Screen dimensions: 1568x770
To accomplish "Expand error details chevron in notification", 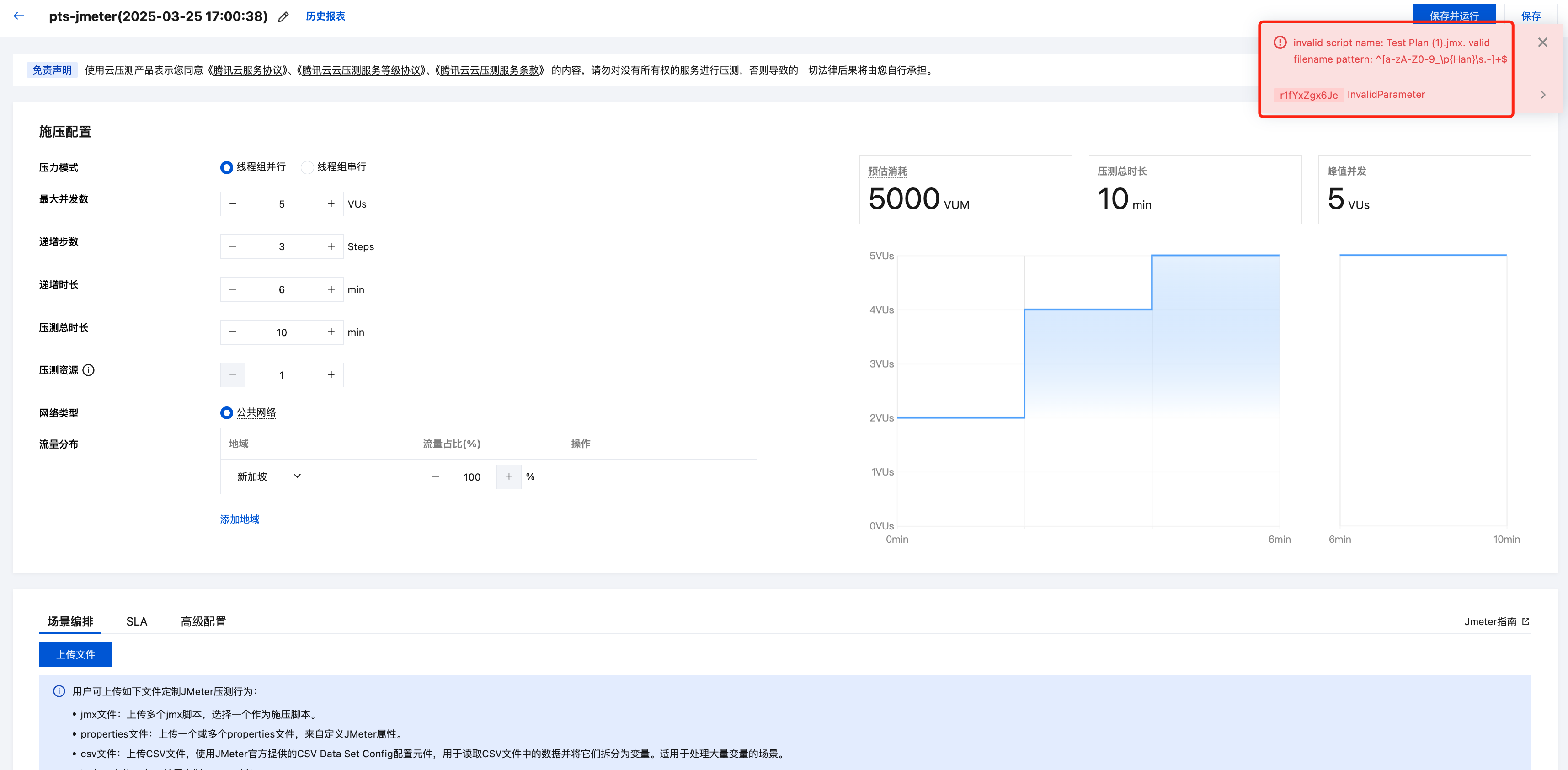I will coord(1542,95).
